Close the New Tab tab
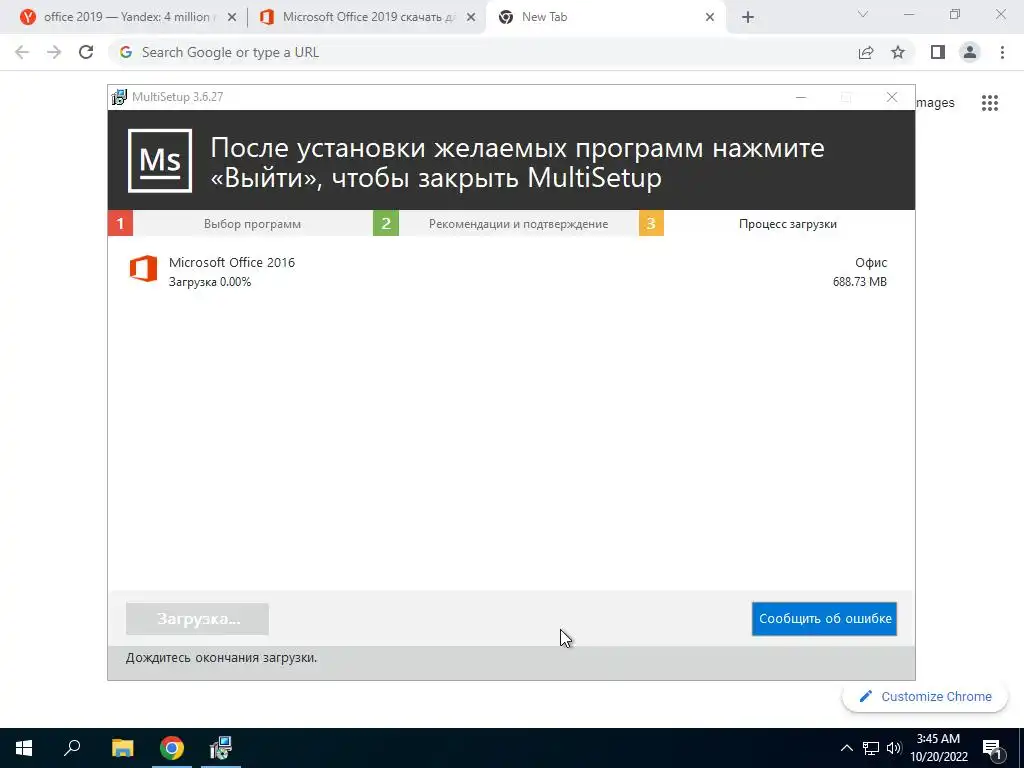 click(710, 18)
